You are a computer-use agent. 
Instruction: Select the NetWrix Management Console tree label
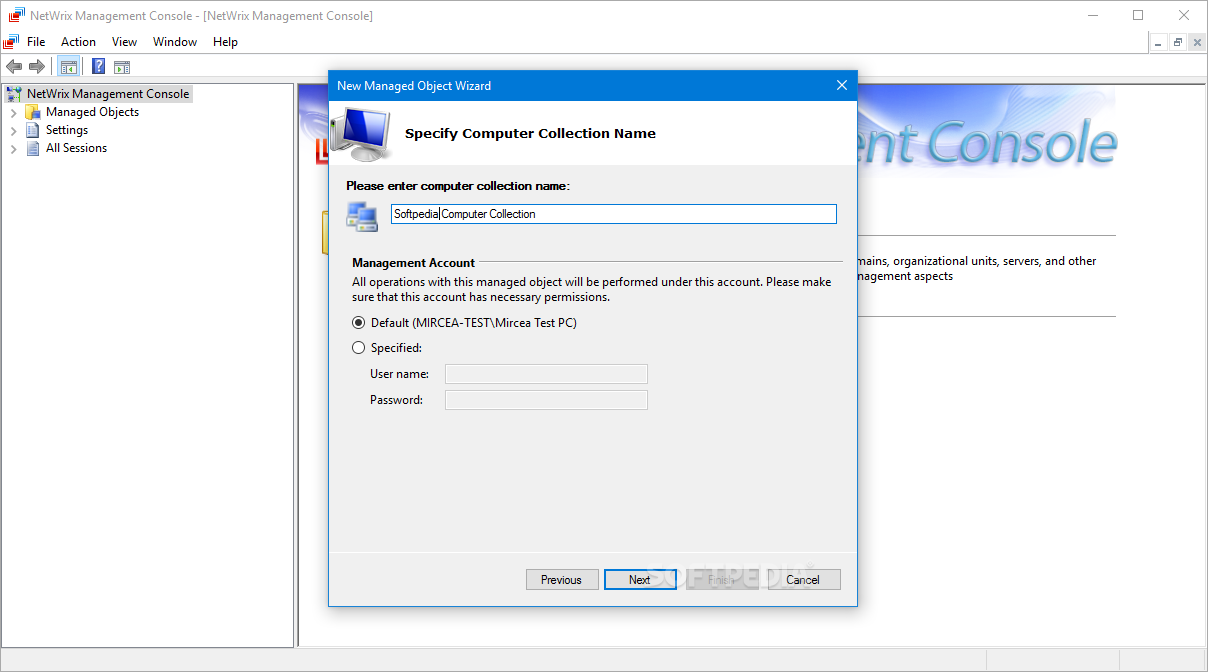pyautogui.click(x=108, y=94)
